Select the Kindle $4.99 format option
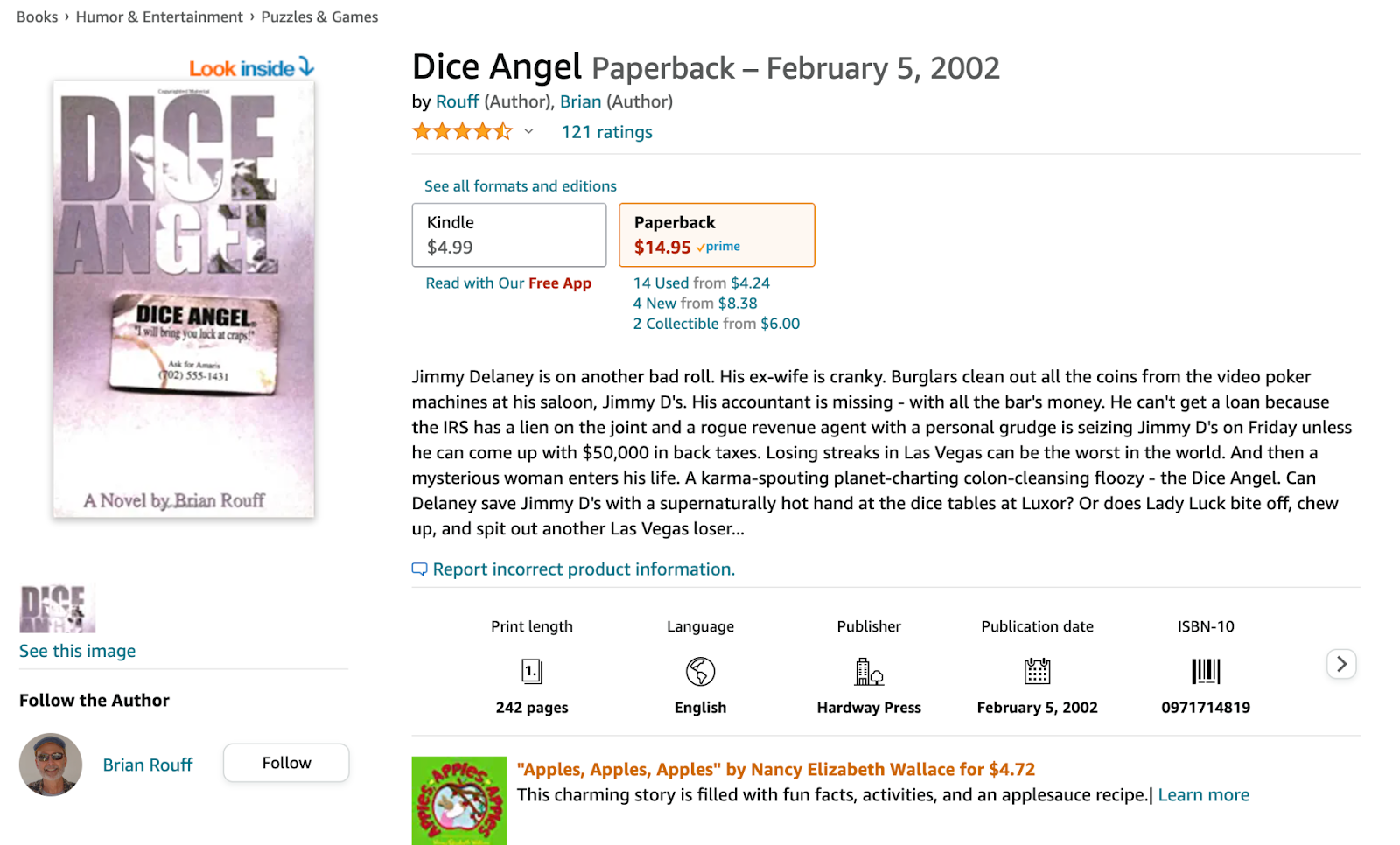Screen dimensions: 1400x845 point(509,234)
